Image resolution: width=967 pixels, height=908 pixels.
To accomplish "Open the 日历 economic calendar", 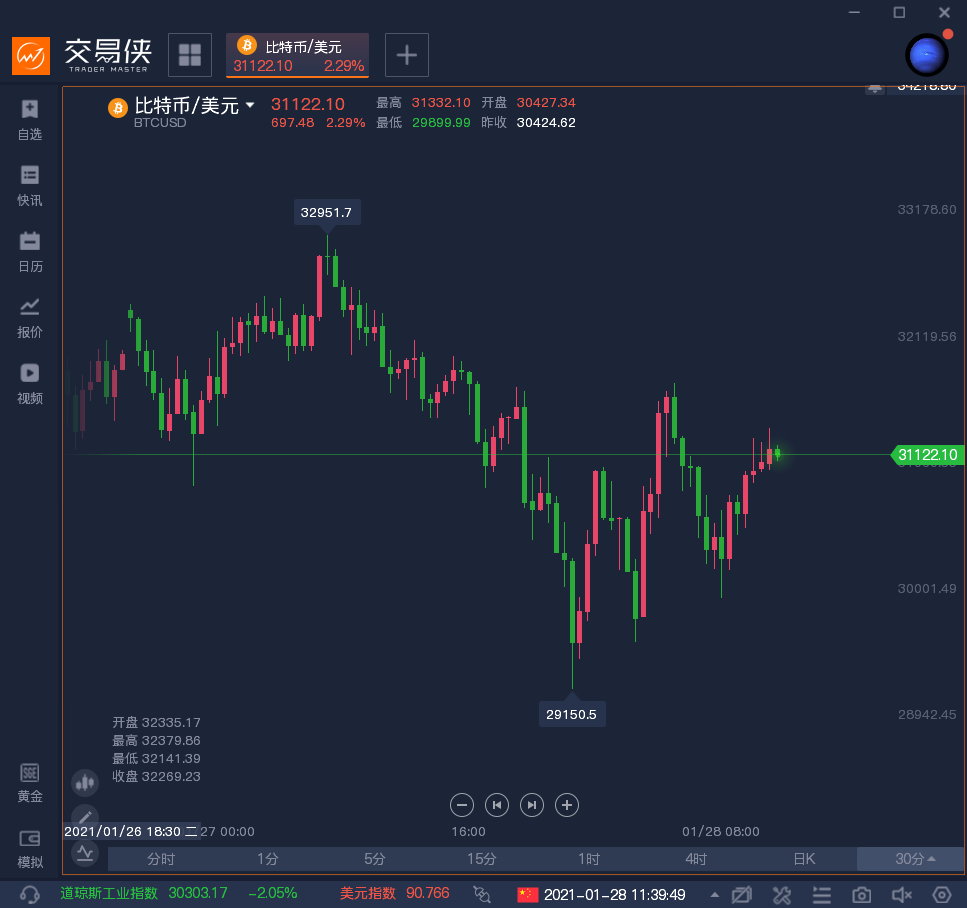I will 29,241.
